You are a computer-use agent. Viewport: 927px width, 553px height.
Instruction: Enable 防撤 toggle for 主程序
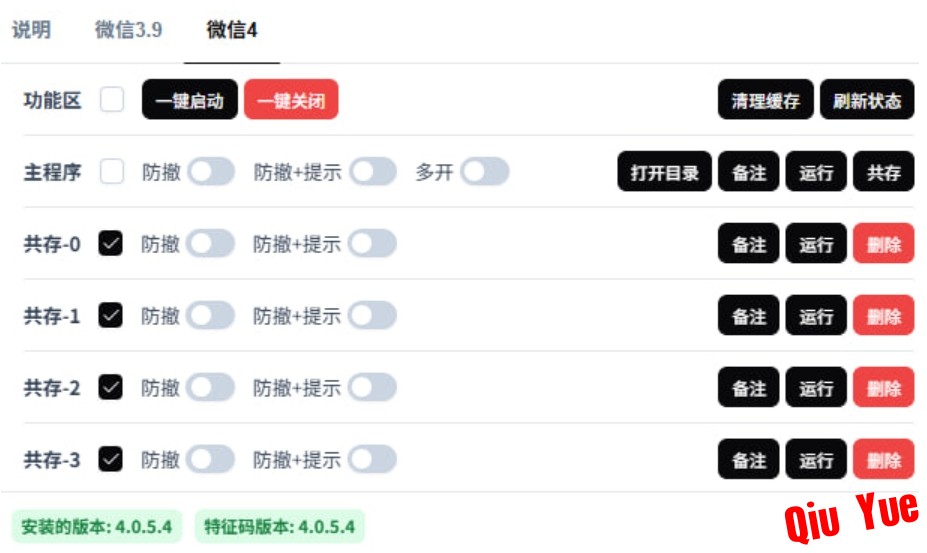tap(211, 172)
